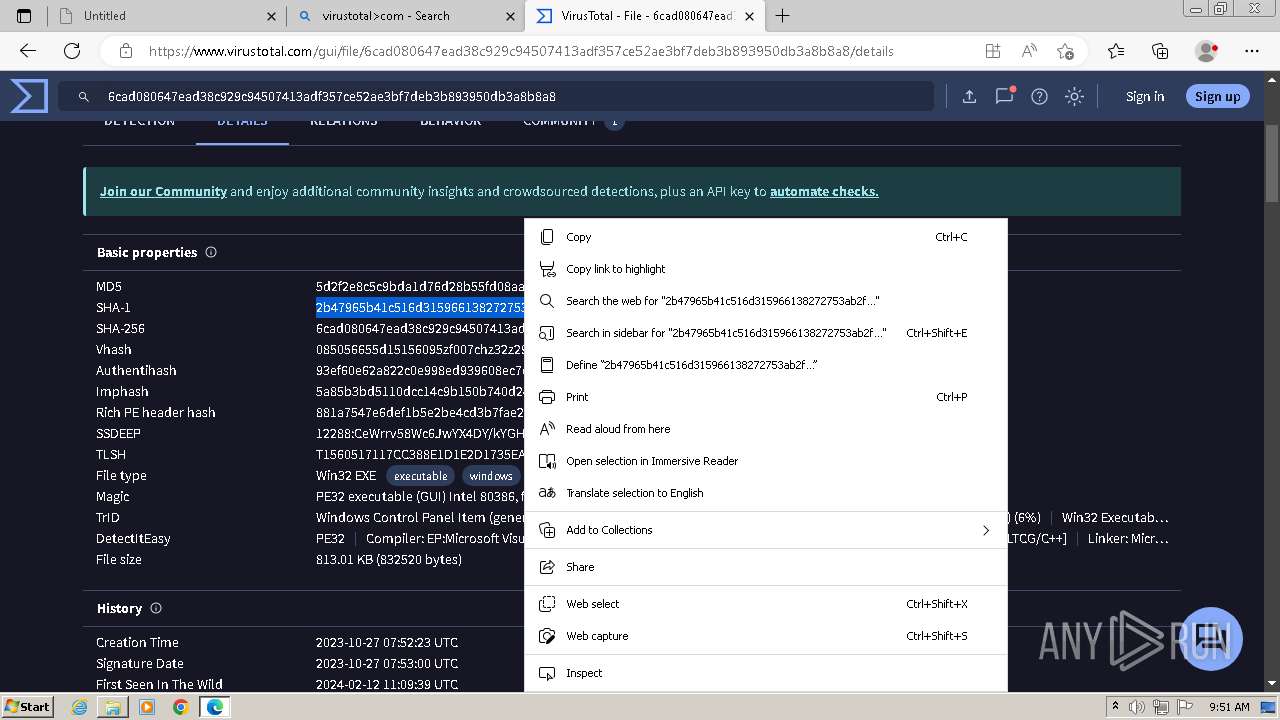This screenshot has width=1280, height=720.
Task: Click the History info icon
Action: [x=156, y=608]
